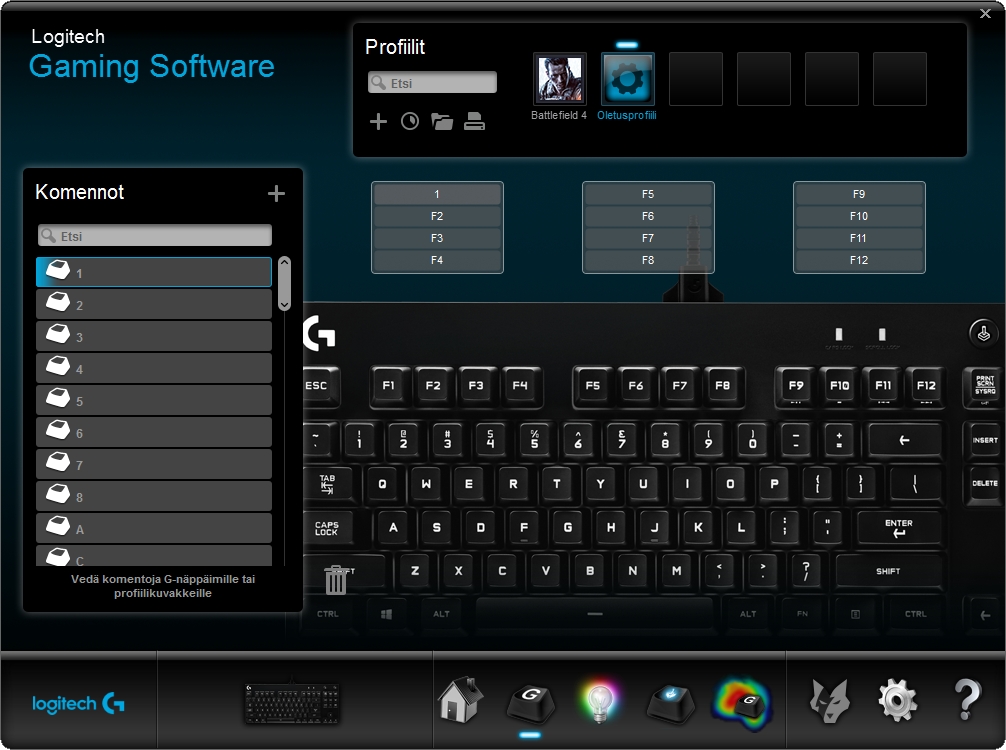Click the F1 slot assigned to 1
The image size is (1006, 750).
pyautogui.click(x=437, y=194)
